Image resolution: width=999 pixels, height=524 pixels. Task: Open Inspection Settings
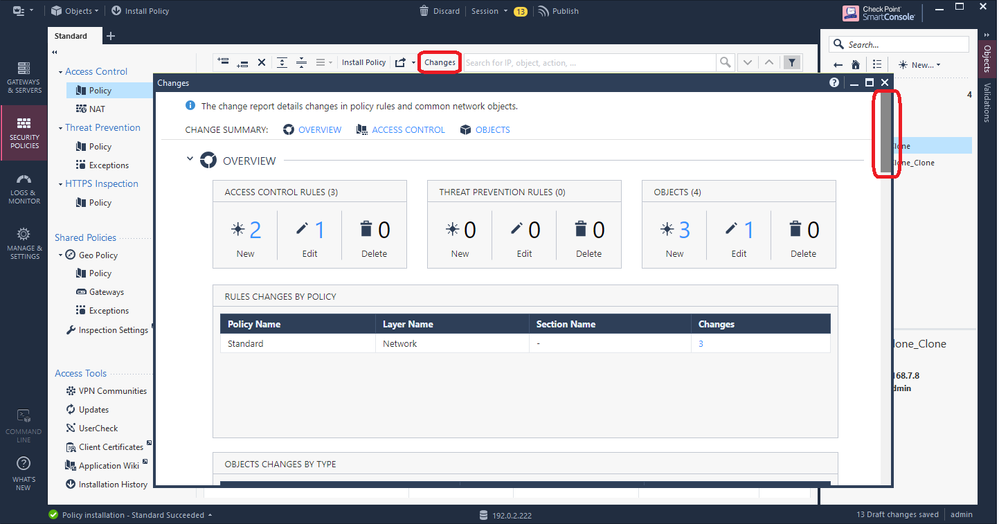[x=107, y=330]
